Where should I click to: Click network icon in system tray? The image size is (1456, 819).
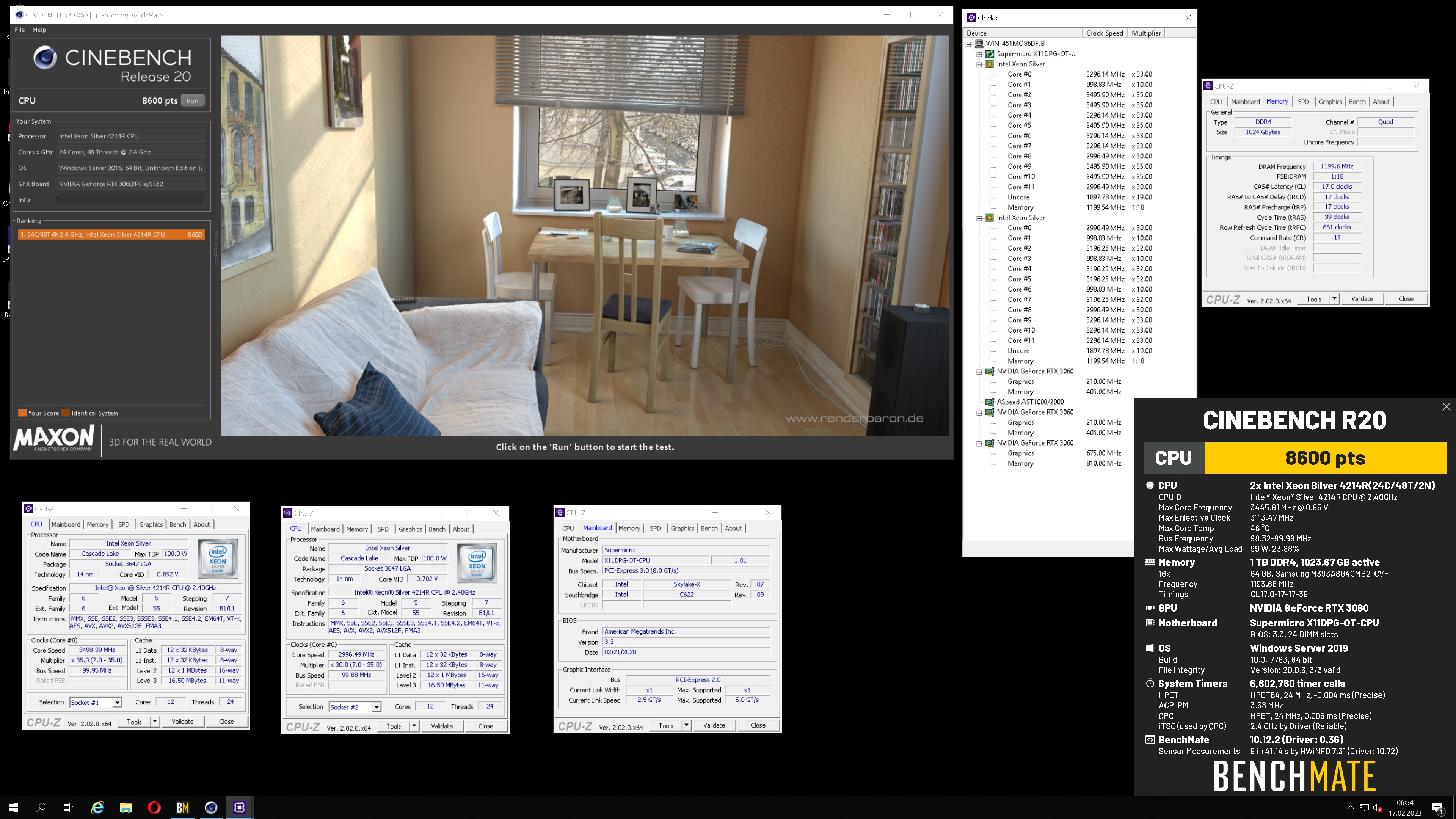coord(1364,808)
